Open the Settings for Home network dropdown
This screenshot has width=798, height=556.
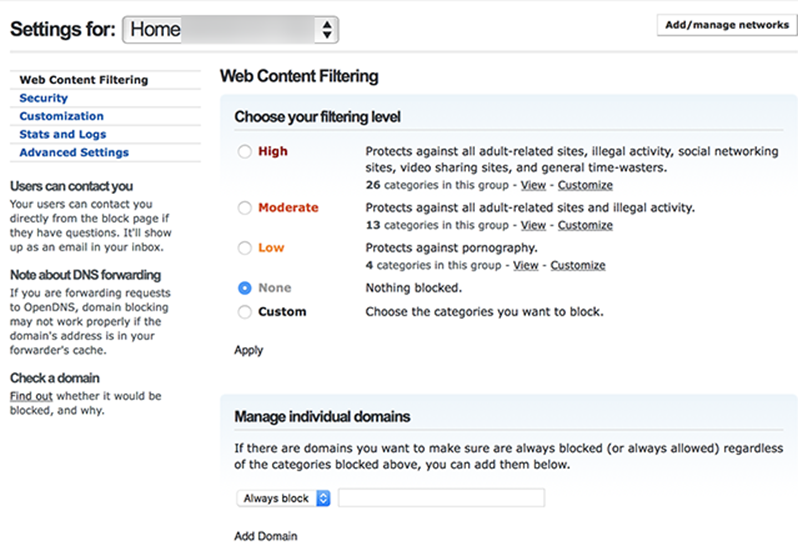(230, 30)
